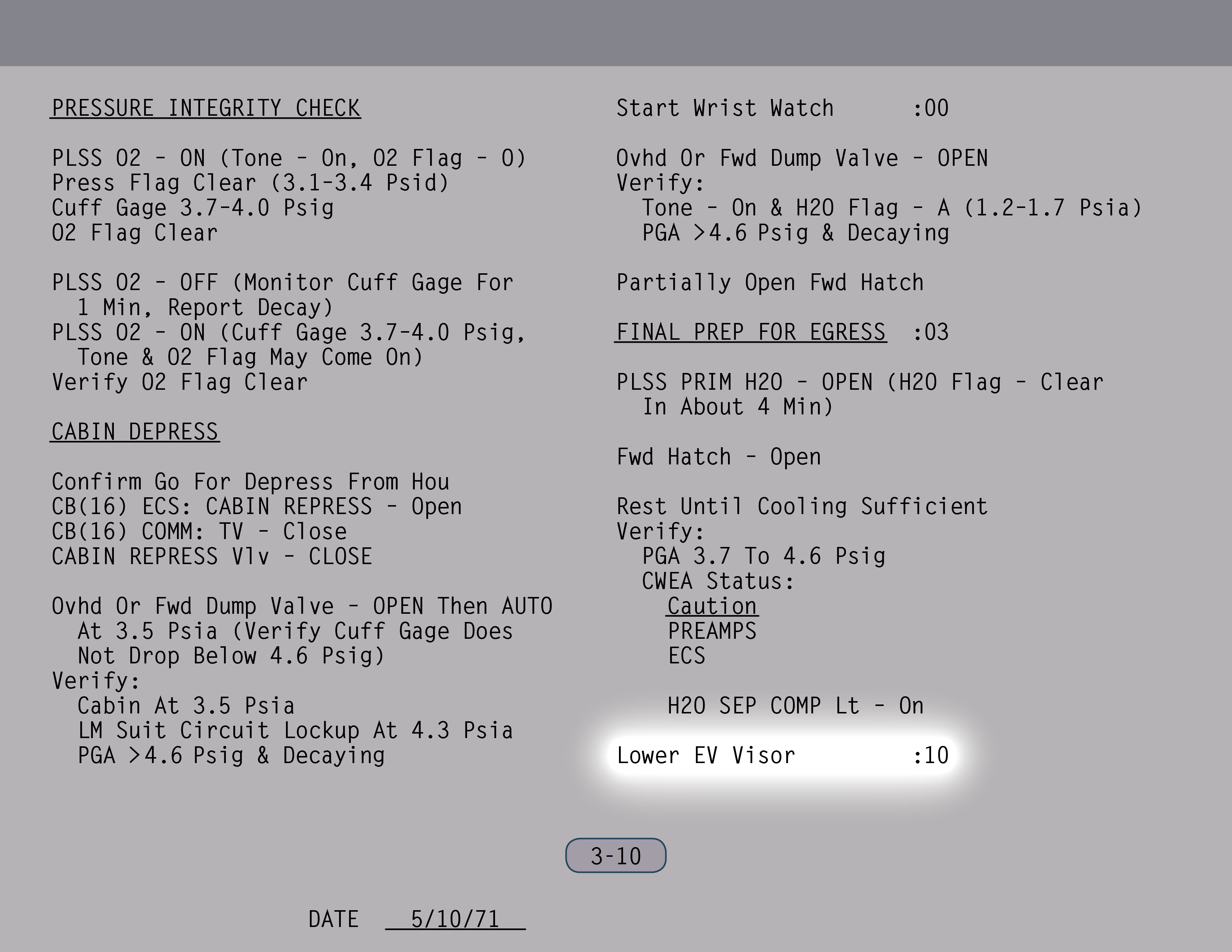
Task: Open the FINAL PREP FOR EGRESS heading
Action: click(750, 332)
